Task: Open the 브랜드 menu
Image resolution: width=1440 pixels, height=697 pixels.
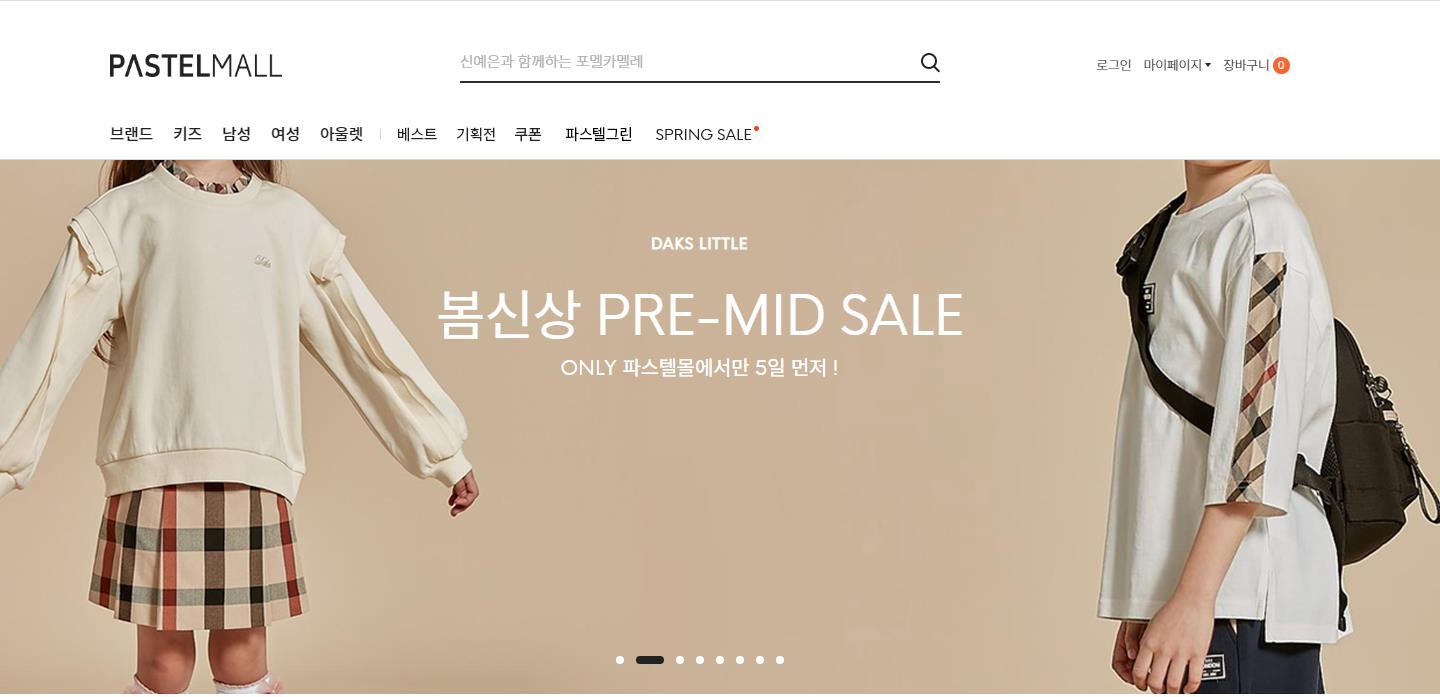Action: pyautogui.click(x=131, y=134)
